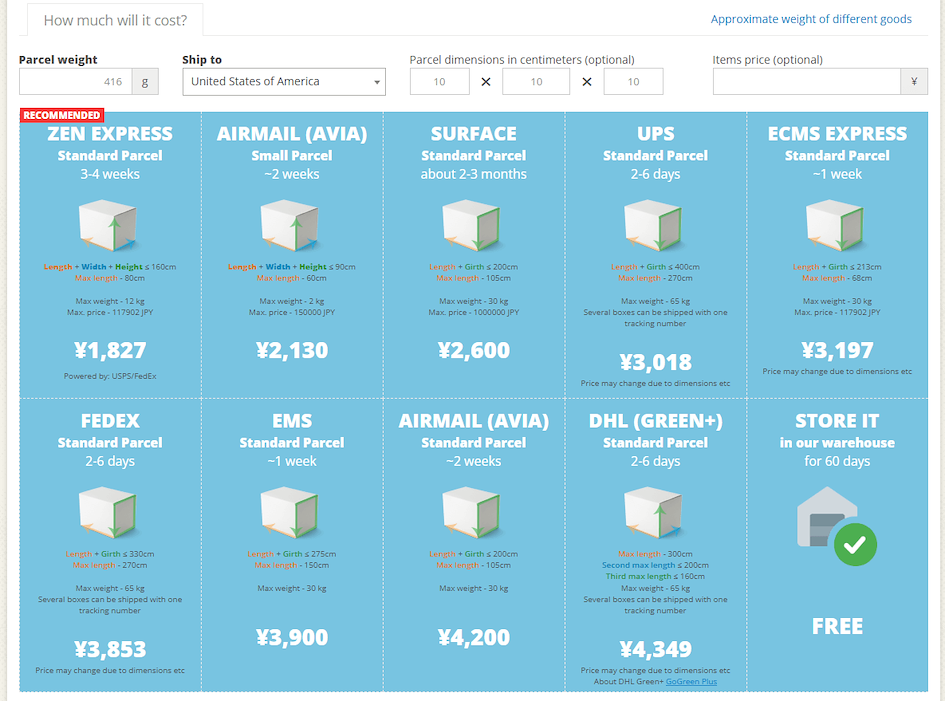Select the Airmail Small Parcel ¥2,130 option
The width and height of the screenshot is (945, 701).
click(291, 350)
